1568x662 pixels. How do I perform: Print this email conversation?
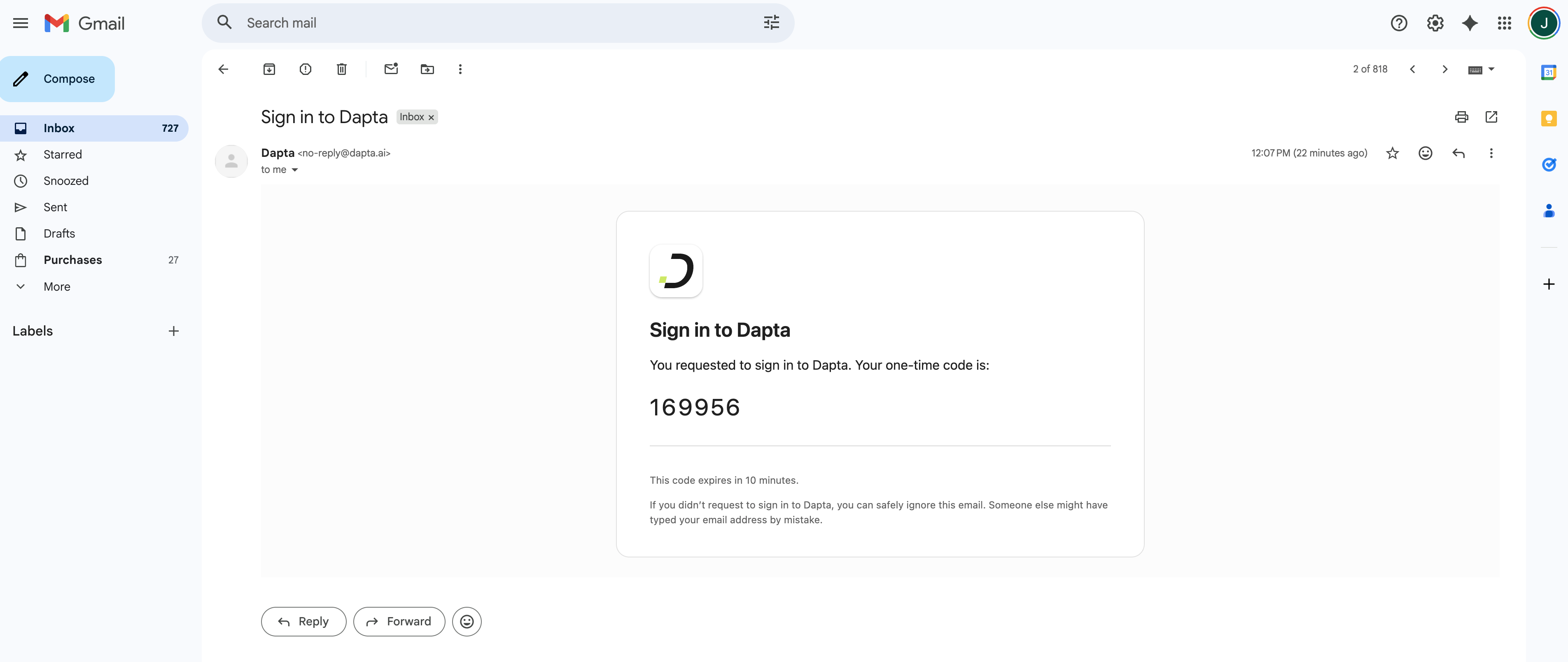[x=1461, y=117]
